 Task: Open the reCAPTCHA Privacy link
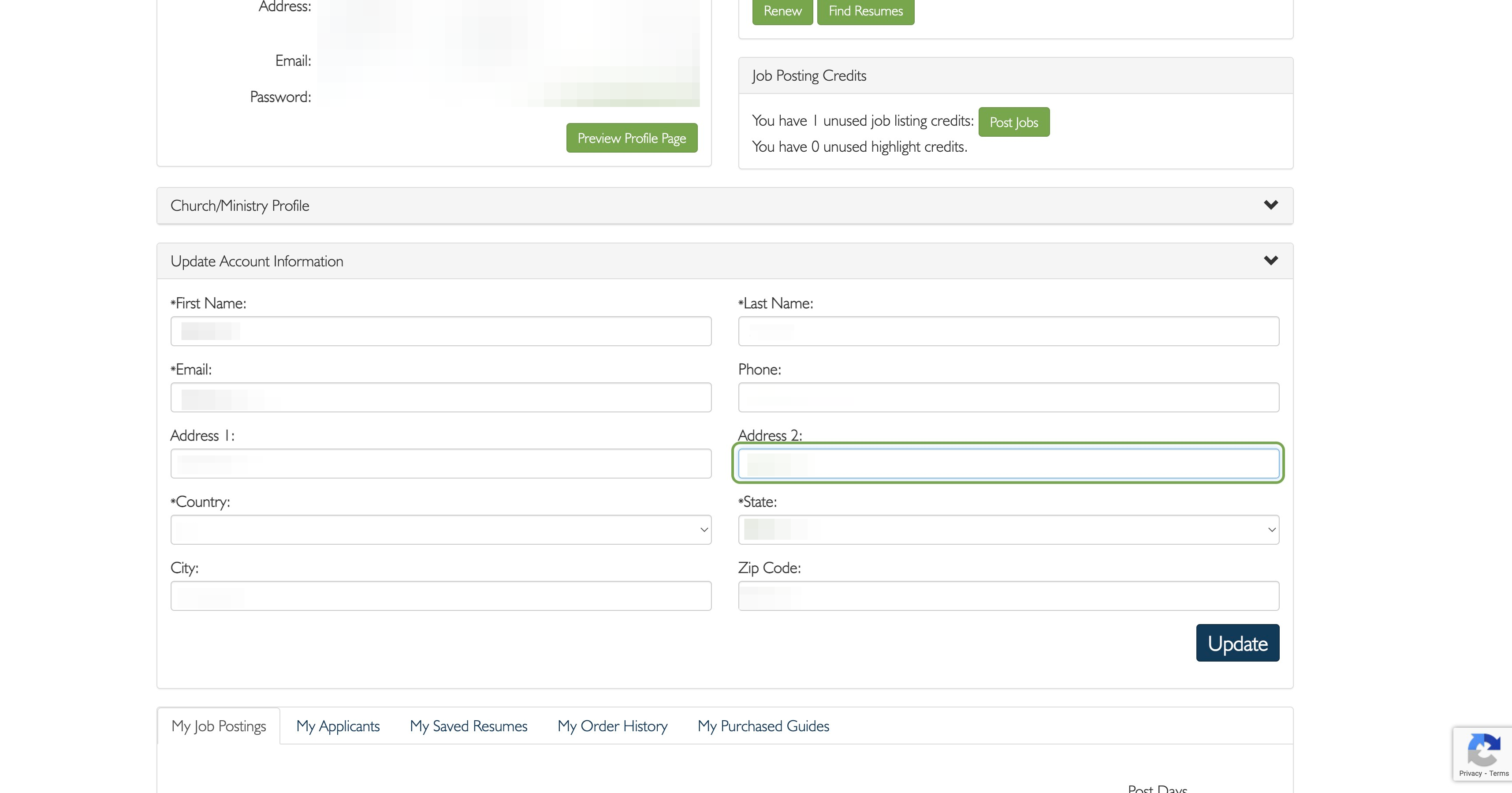click(1470, 774)
